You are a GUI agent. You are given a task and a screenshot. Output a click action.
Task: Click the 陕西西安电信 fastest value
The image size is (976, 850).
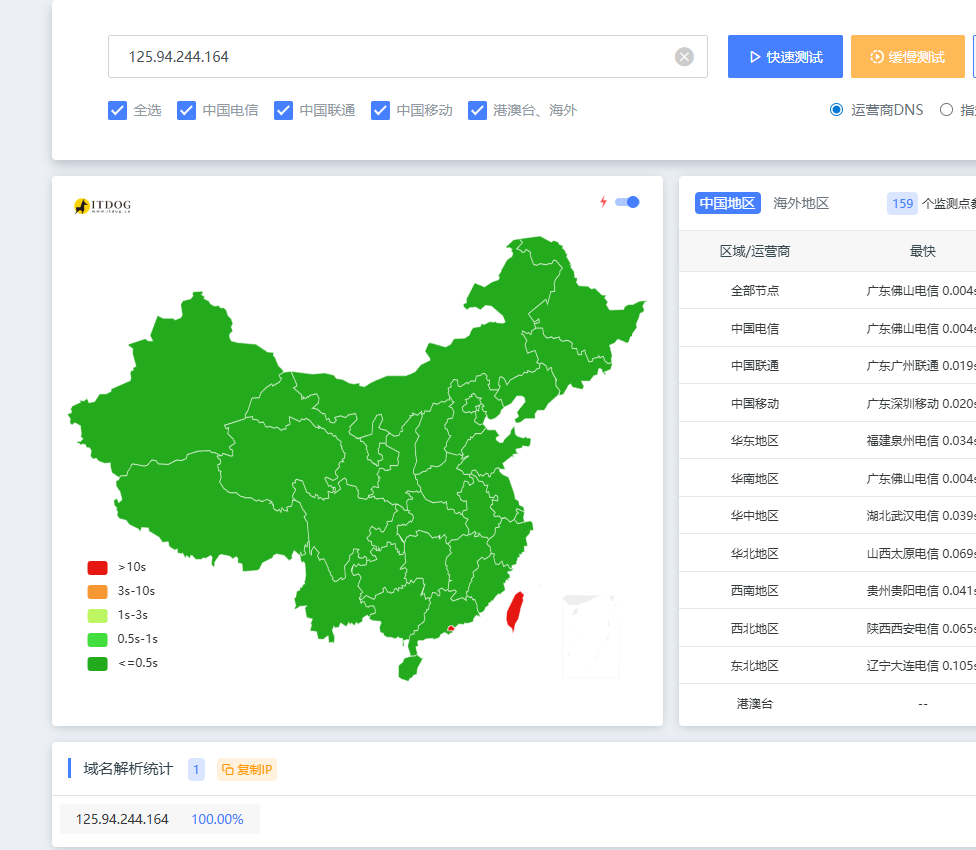[921, 628]
